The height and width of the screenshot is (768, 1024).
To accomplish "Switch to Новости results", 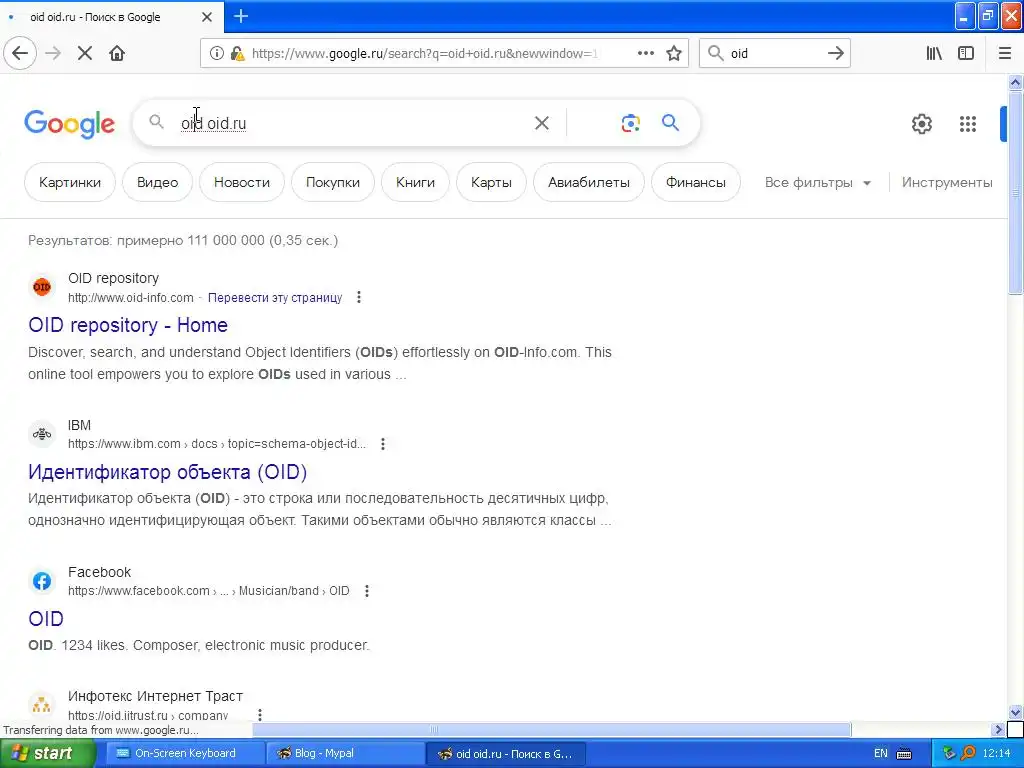I will 242,182.
